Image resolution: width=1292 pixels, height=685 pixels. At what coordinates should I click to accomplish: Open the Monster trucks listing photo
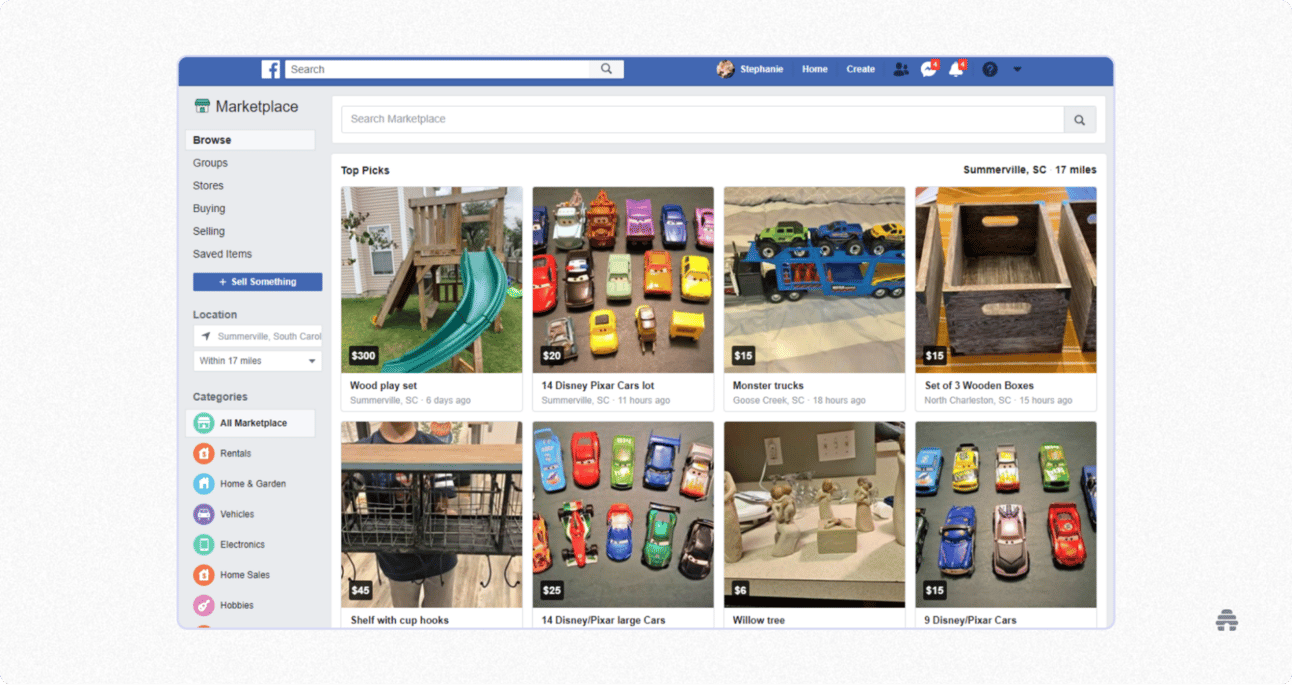(815, 280)
